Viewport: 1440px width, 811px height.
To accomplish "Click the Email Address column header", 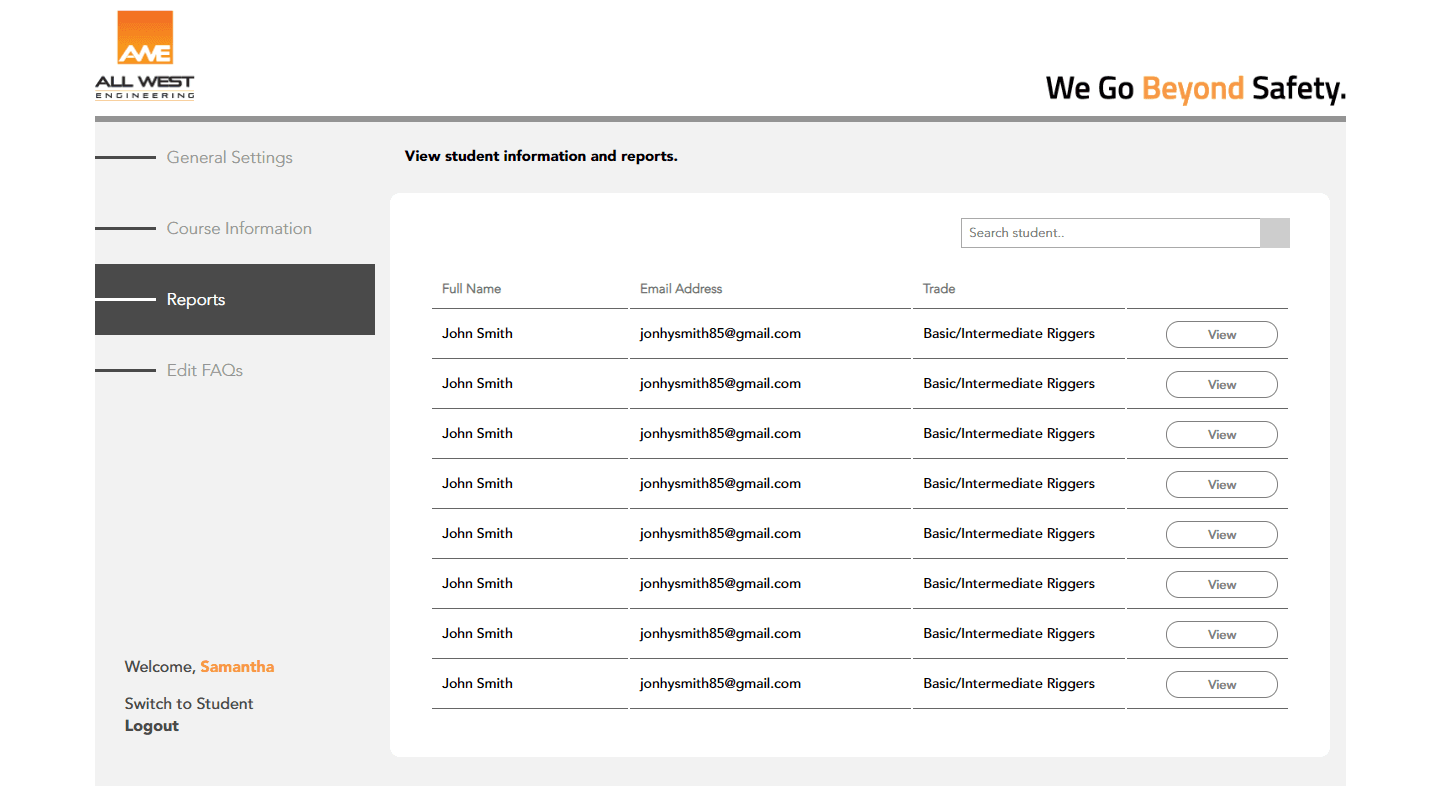I will pyautogui.click(x=681, y=289).
